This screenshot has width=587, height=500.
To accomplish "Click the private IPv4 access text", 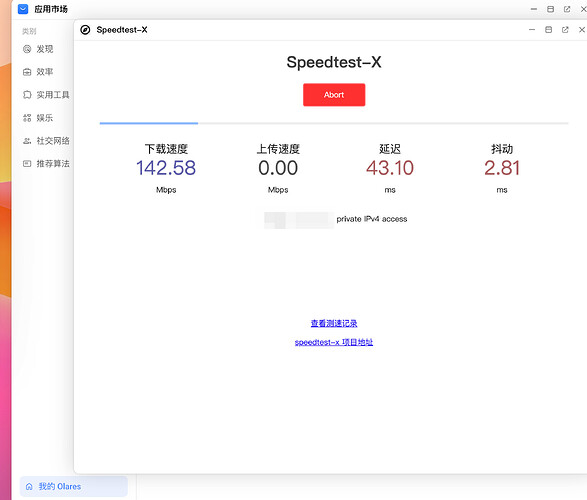I will (372, 219).
